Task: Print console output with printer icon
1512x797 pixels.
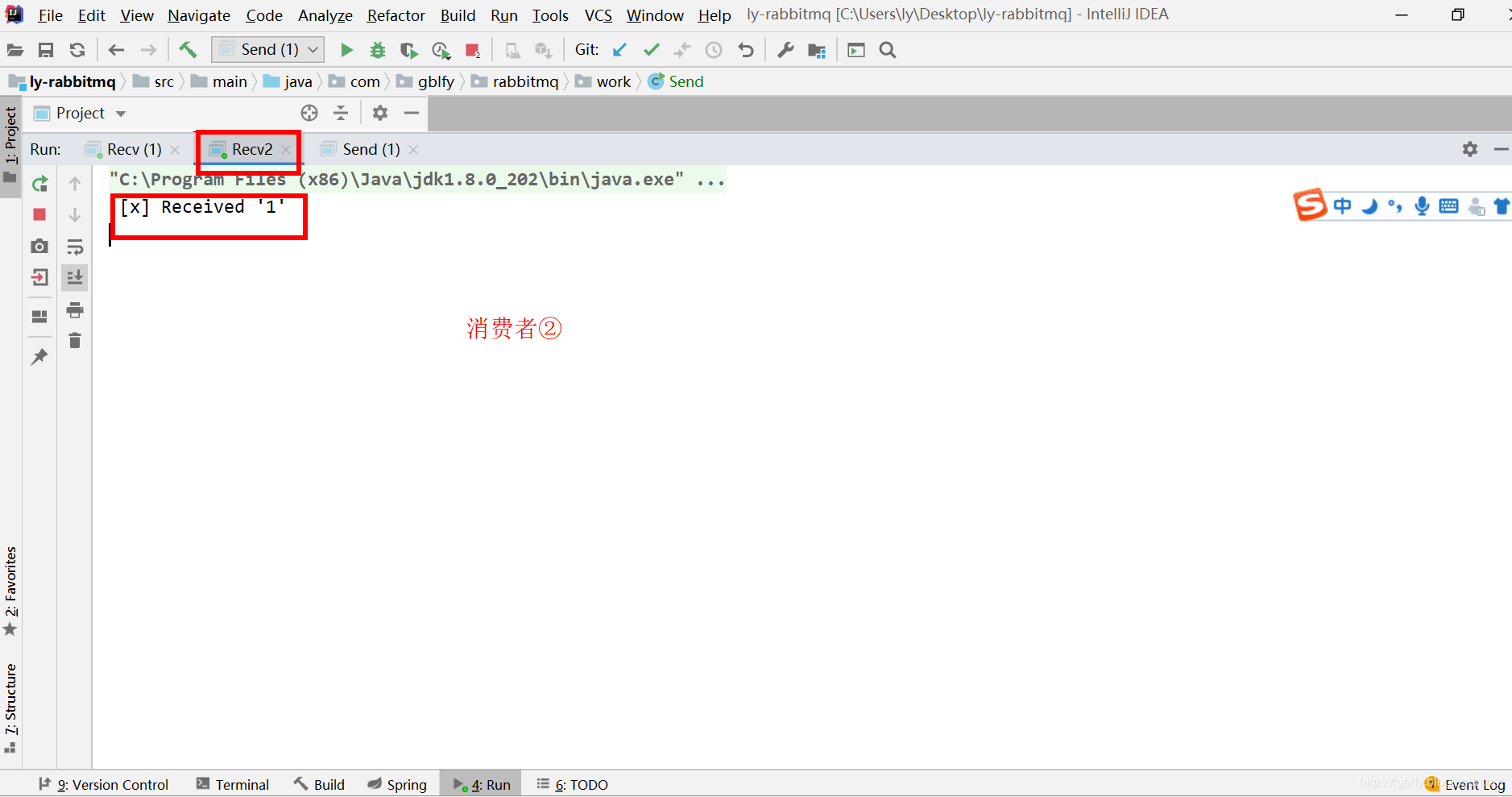Action: click(x=75, y=309)
